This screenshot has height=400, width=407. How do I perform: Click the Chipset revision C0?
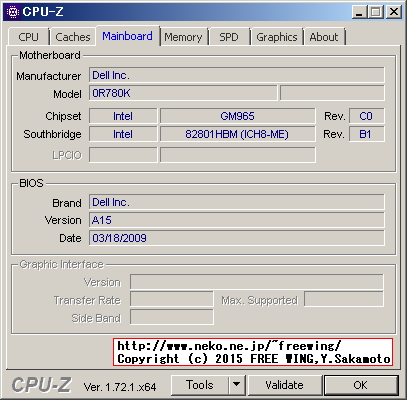(x=367, y=116)
